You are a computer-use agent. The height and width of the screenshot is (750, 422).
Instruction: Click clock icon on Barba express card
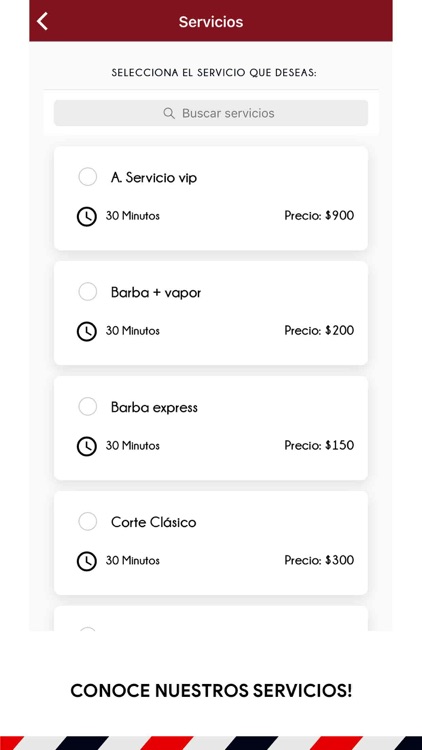87,446
